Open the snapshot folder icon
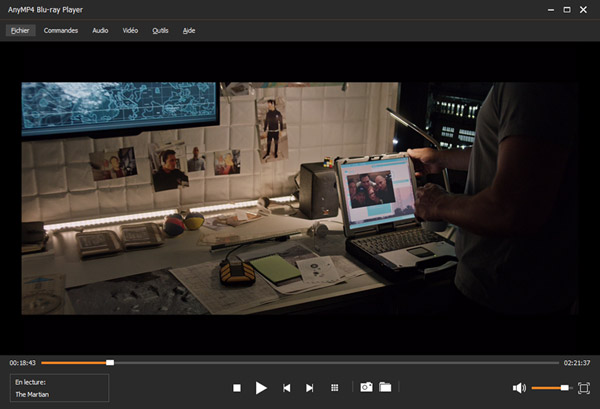 click(x=385, y=387)
